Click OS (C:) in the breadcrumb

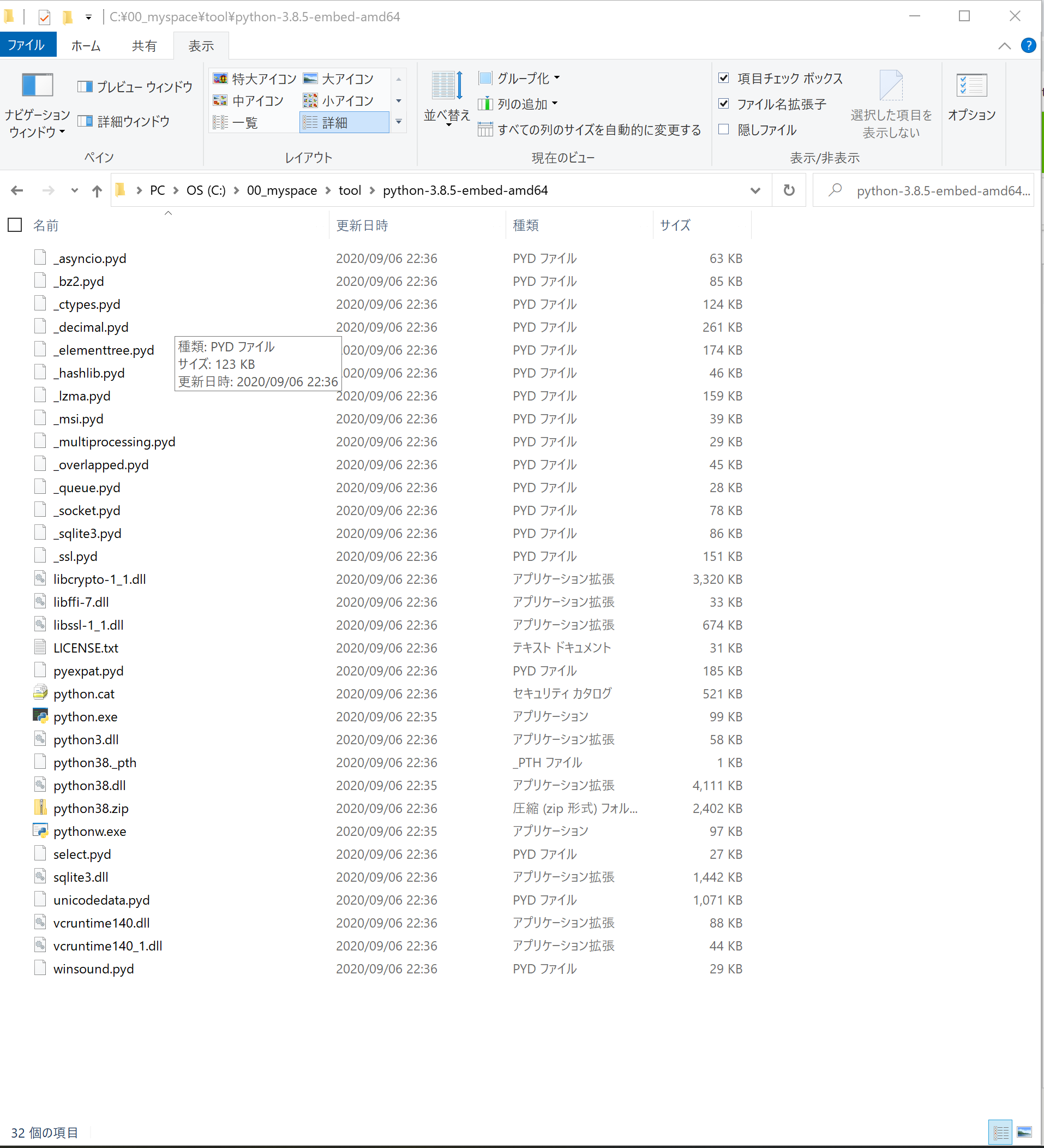pyautogui.click(x=206, y=190)
